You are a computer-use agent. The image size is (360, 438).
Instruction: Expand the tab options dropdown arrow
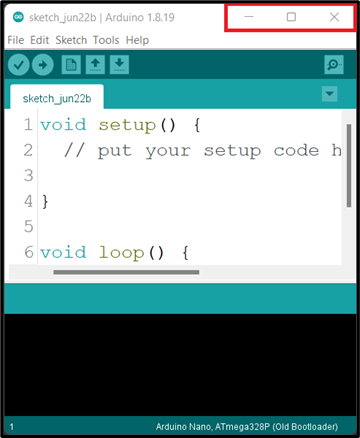(330, 94)
